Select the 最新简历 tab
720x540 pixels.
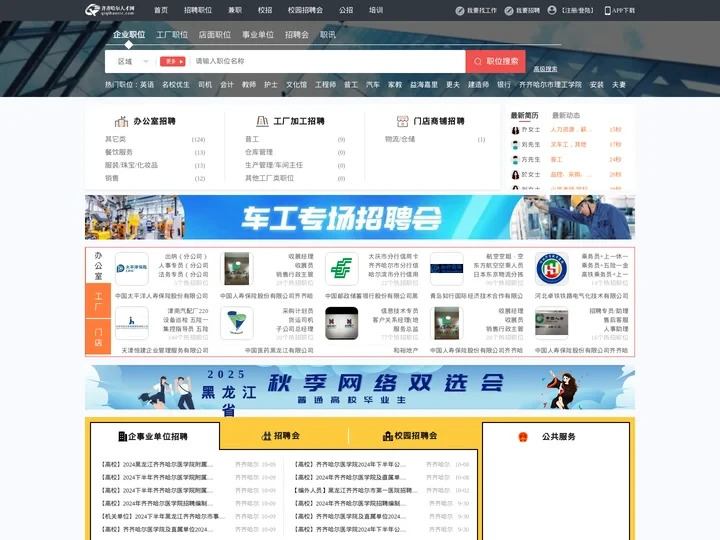pyautogui.click(x=524, y=115)
